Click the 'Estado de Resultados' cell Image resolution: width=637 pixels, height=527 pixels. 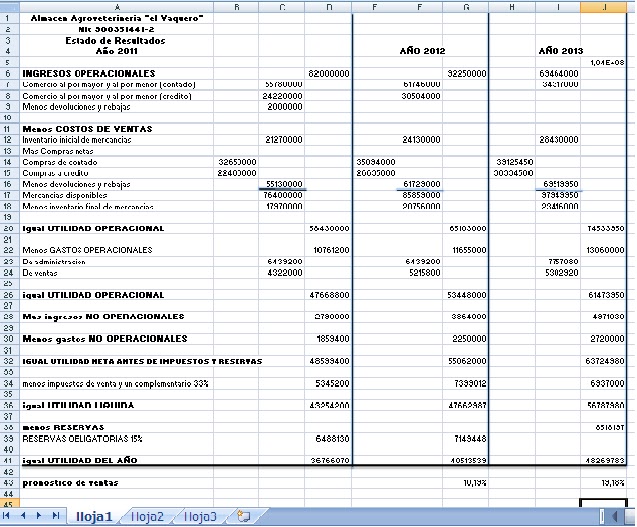(117, 40)
